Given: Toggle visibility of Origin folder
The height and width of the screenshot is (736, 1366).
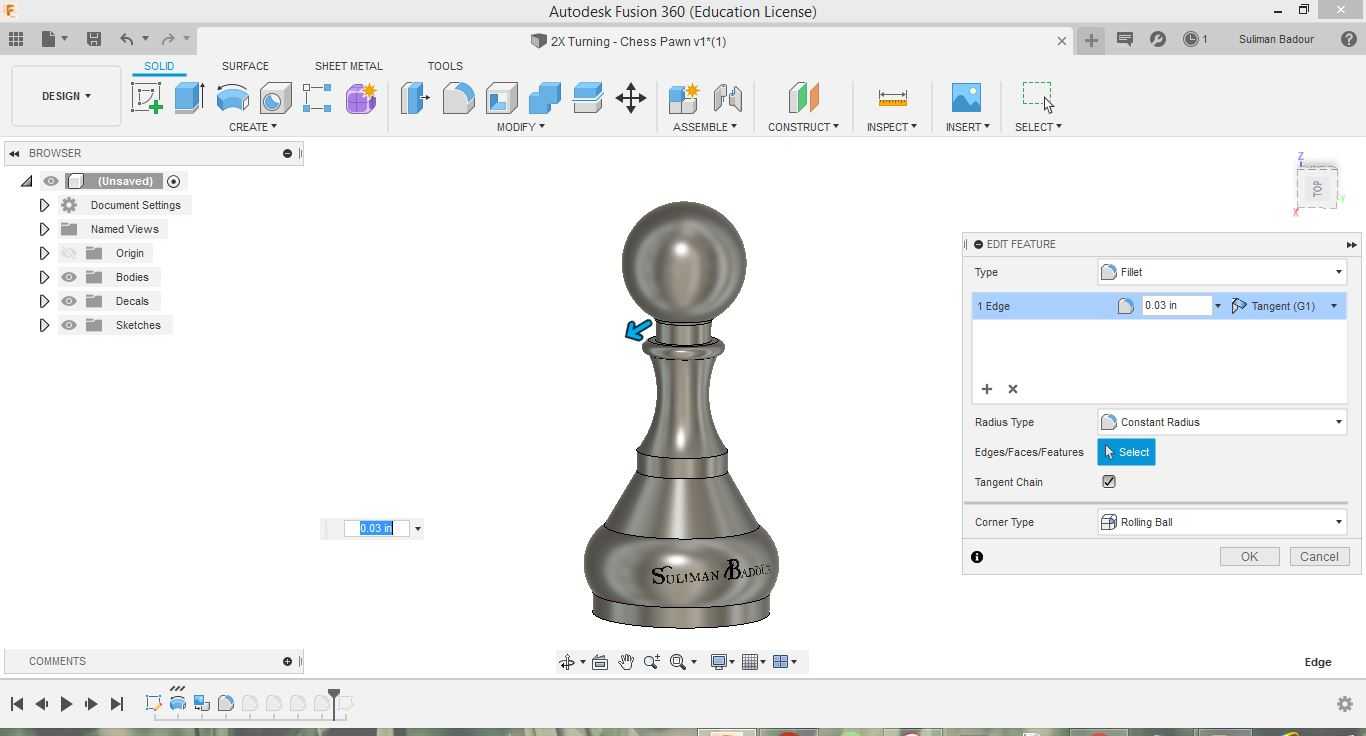Looking at the screenshot, I should click(x=69, y=253).
